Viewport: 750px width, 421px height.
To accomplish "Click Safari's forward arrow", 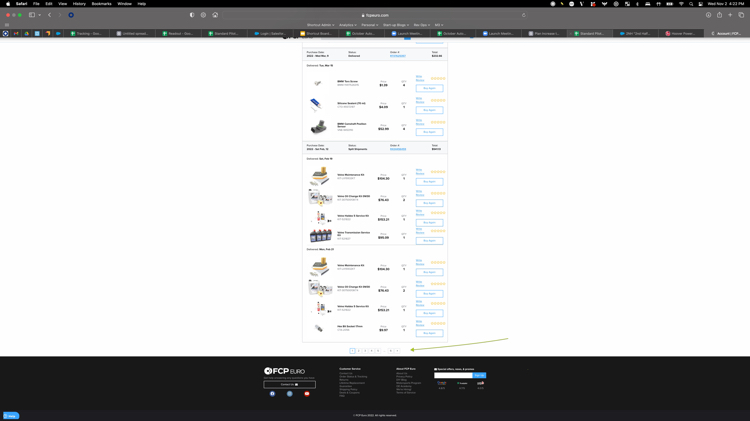I will [x=60, y=15].
